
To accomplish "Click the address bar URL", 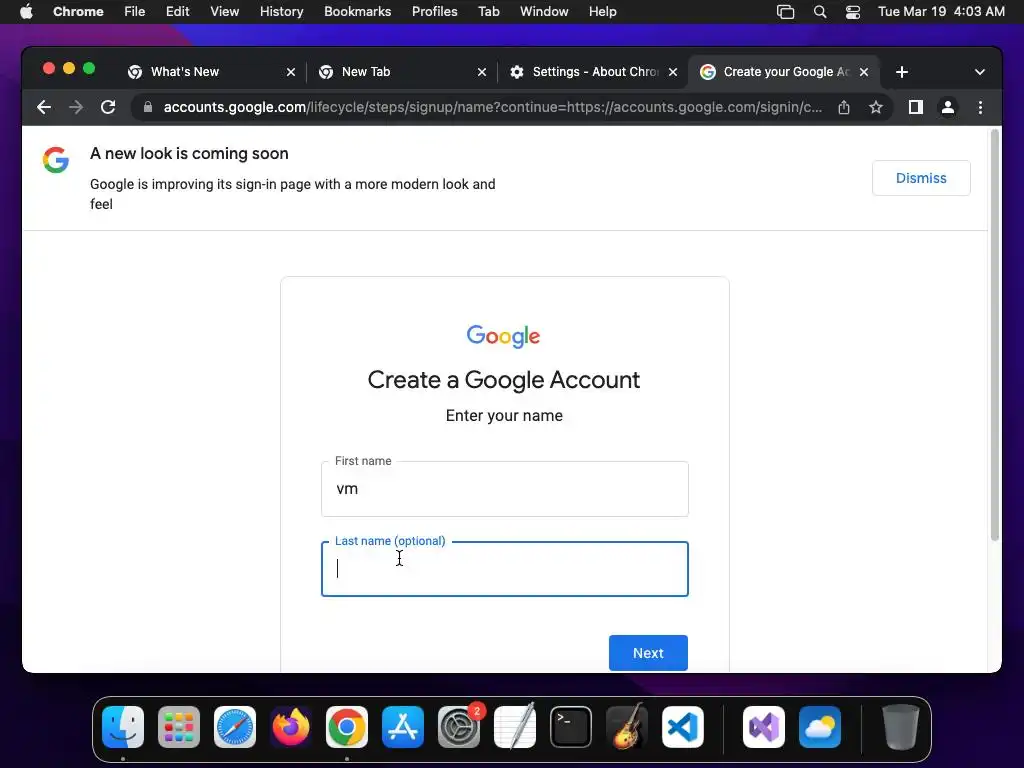I will (493, 107).
